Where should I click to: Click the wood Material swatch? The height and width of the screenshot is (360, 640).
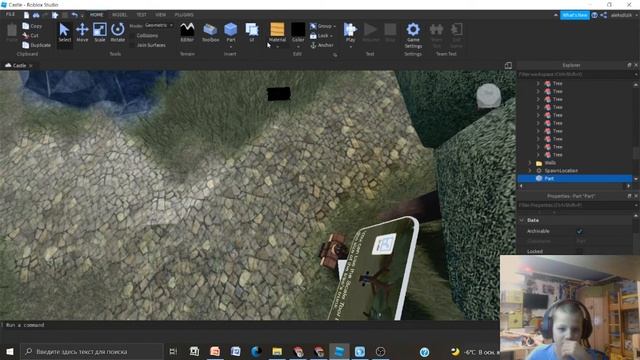[277, 29]
